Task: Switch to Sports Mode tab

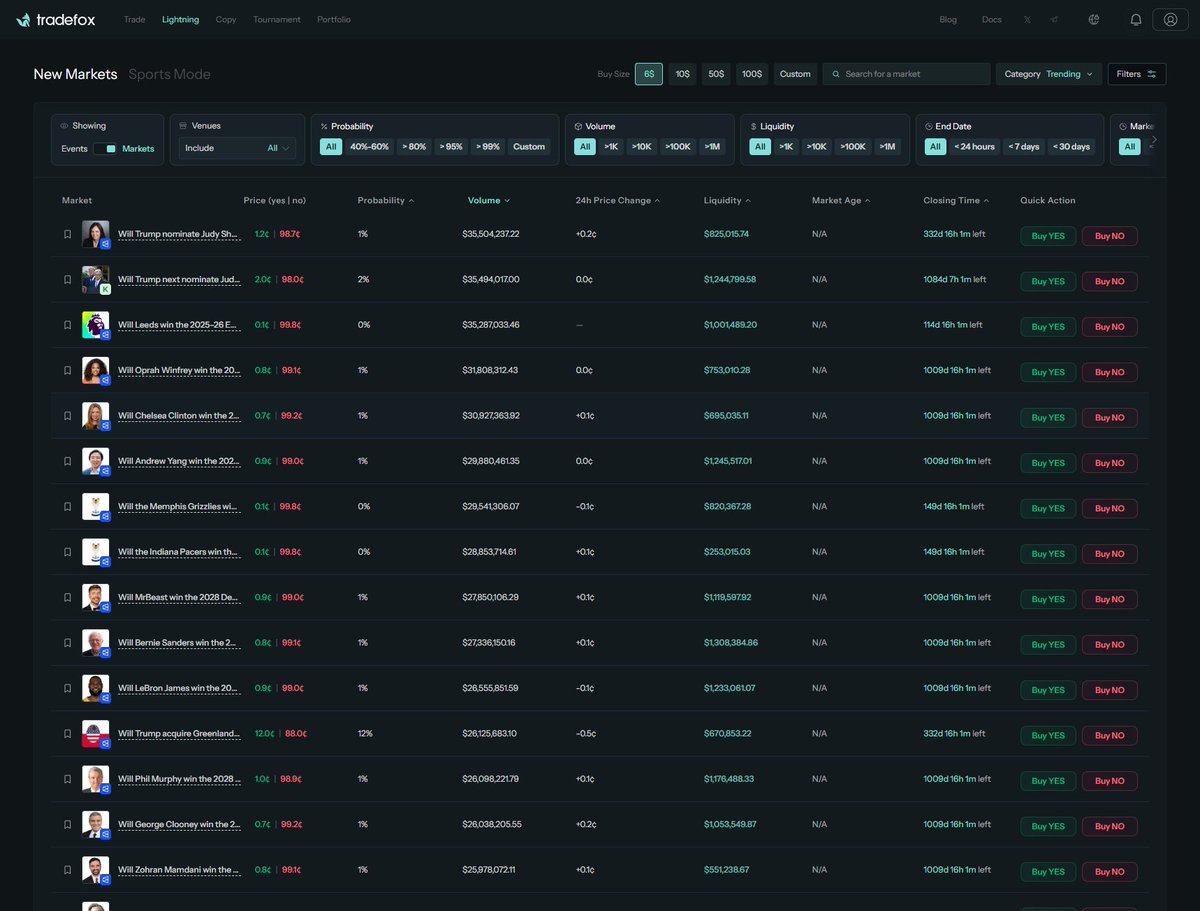Action: click(x=169, y=74)
